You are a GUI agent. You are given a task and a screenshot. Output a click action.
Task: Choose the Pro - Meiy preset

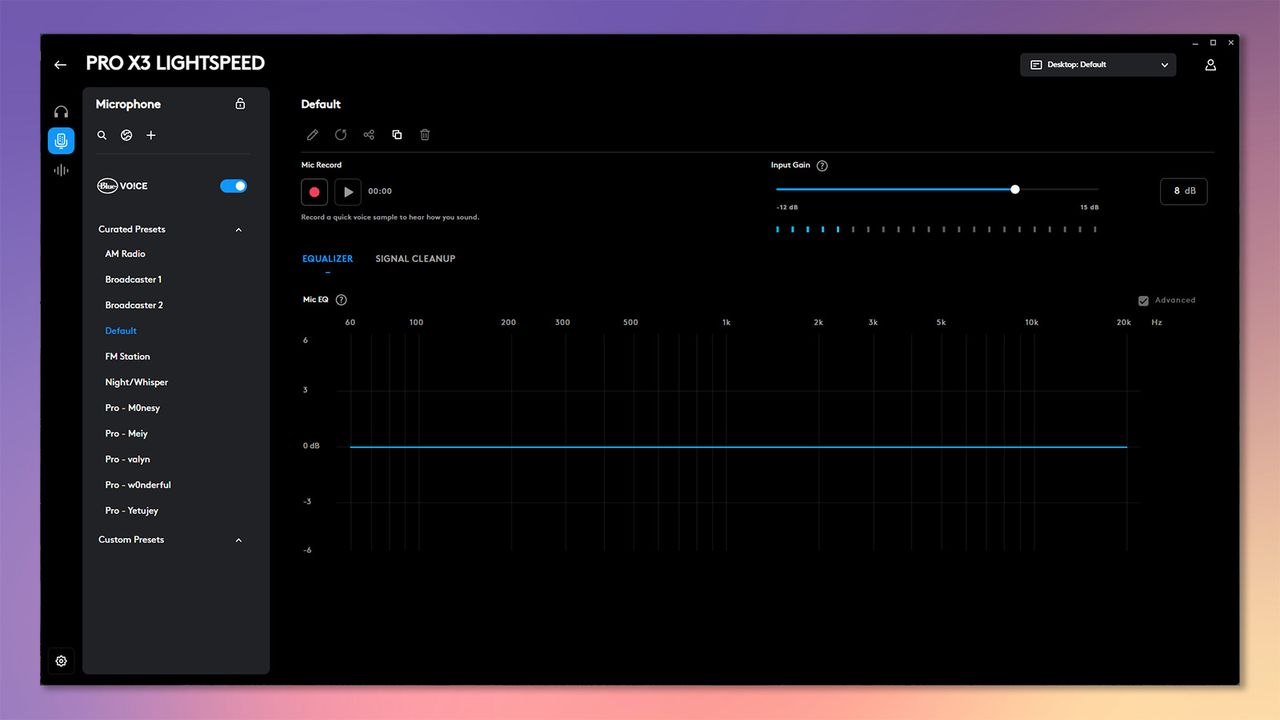pyautogui.click(x=126, y=434)
